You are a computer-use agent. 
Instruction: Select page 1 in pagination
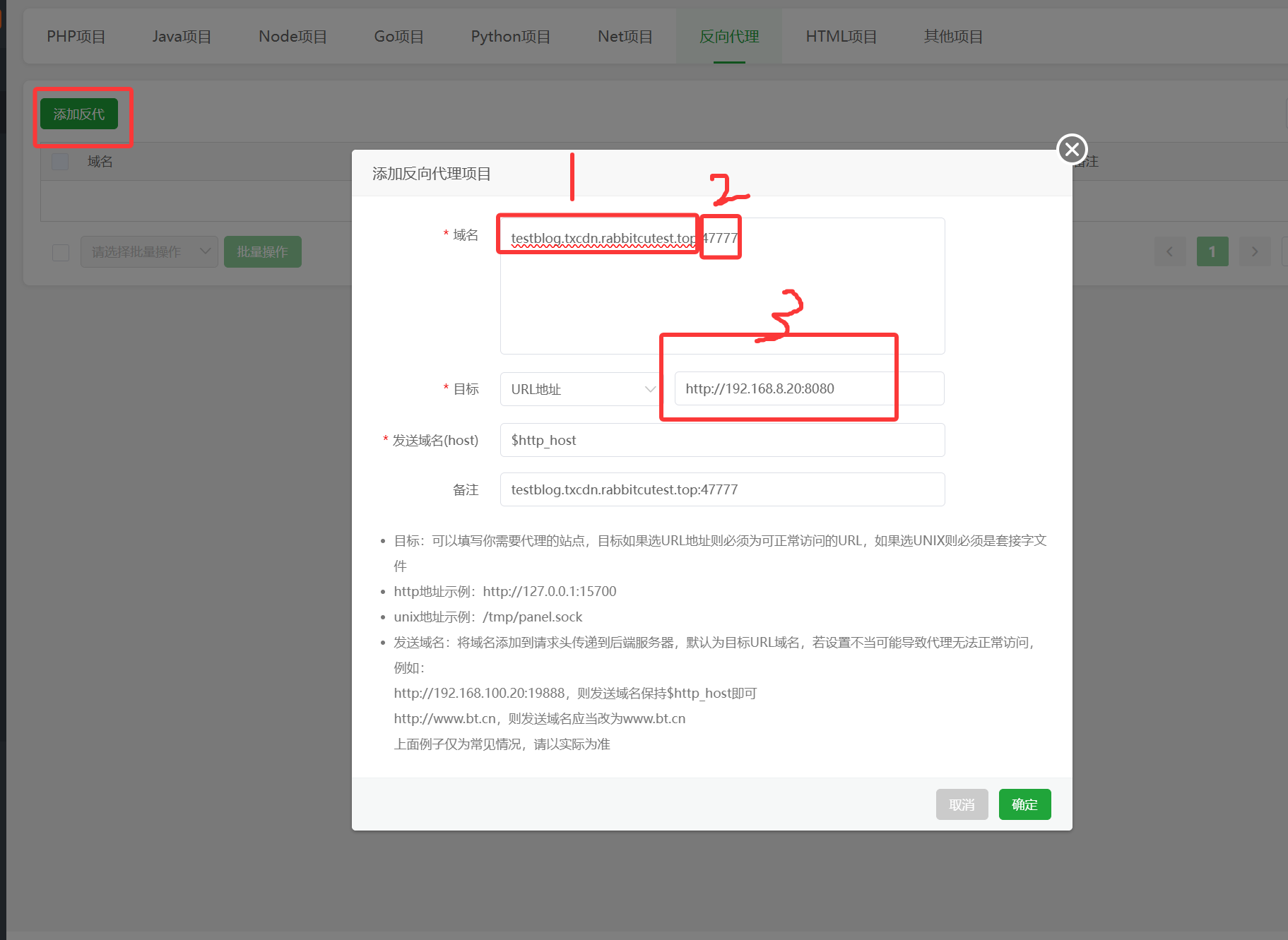coord(1212,252)
